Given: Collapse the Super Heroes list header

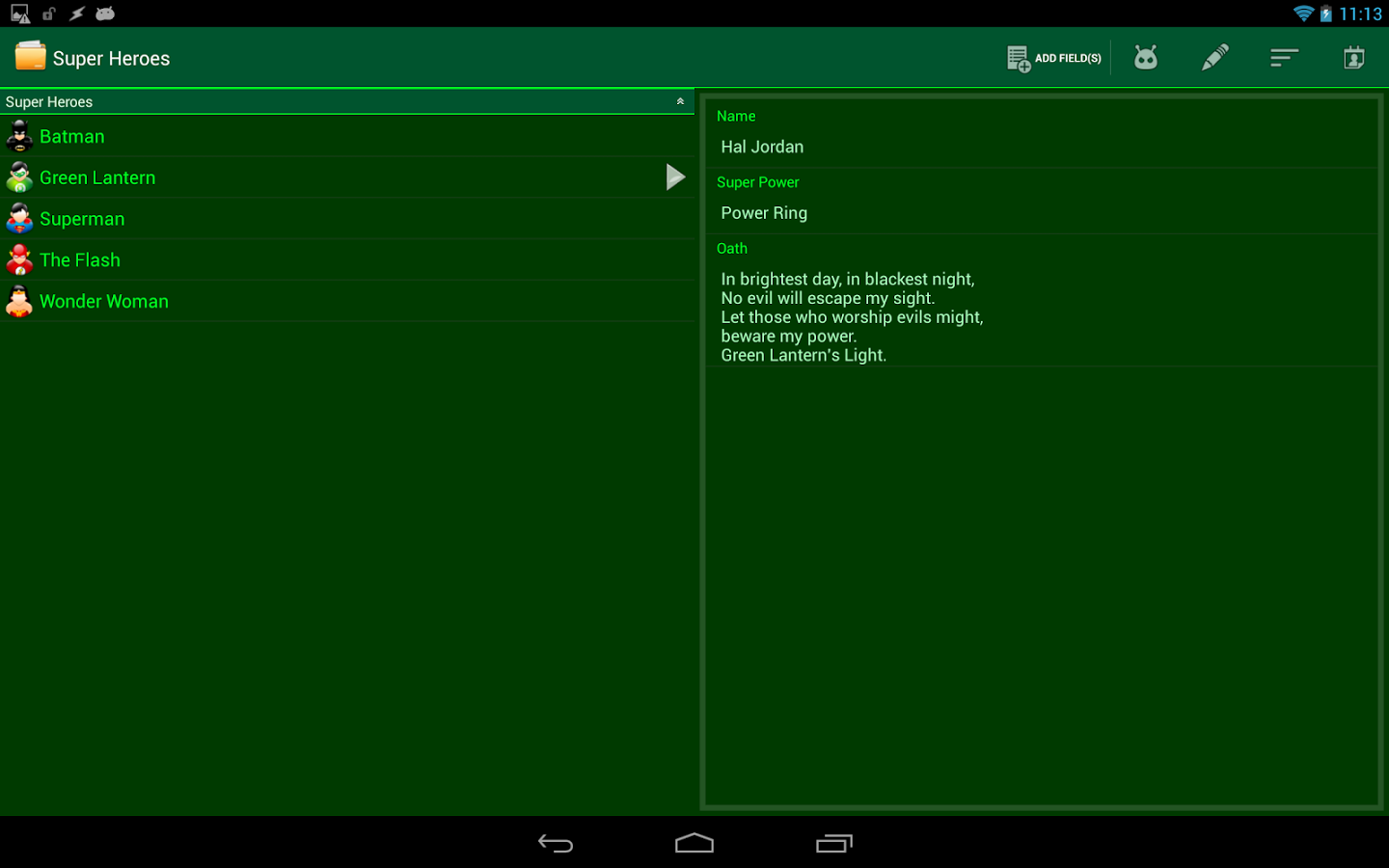Looking at the screenshot, I should [347, 101].
